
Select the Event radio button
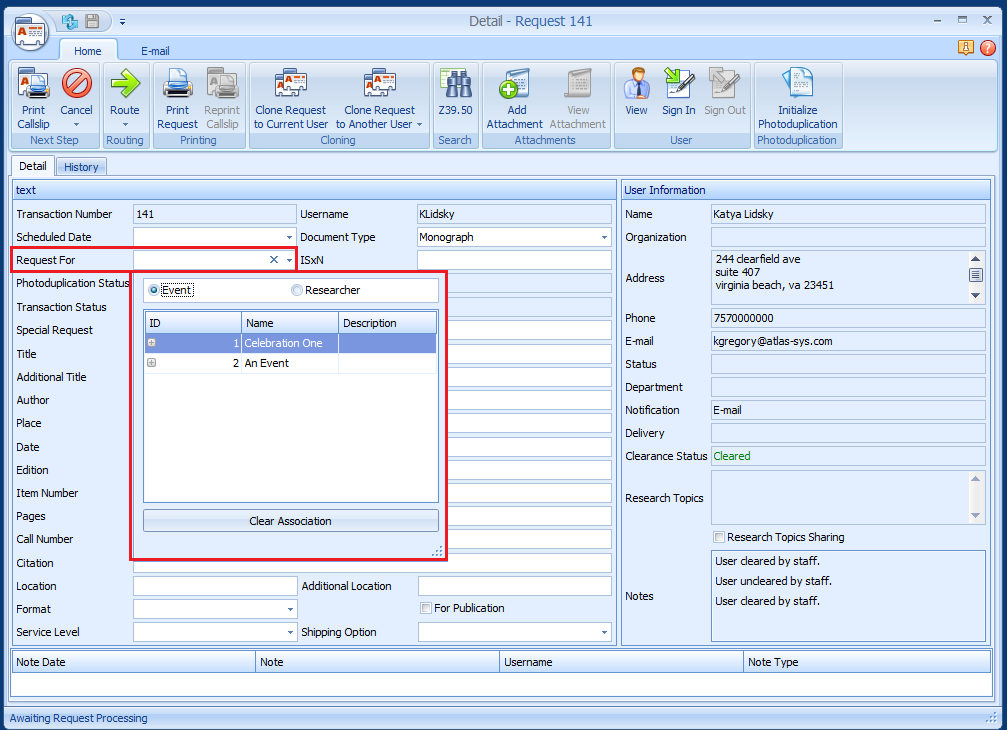point(154,290)
